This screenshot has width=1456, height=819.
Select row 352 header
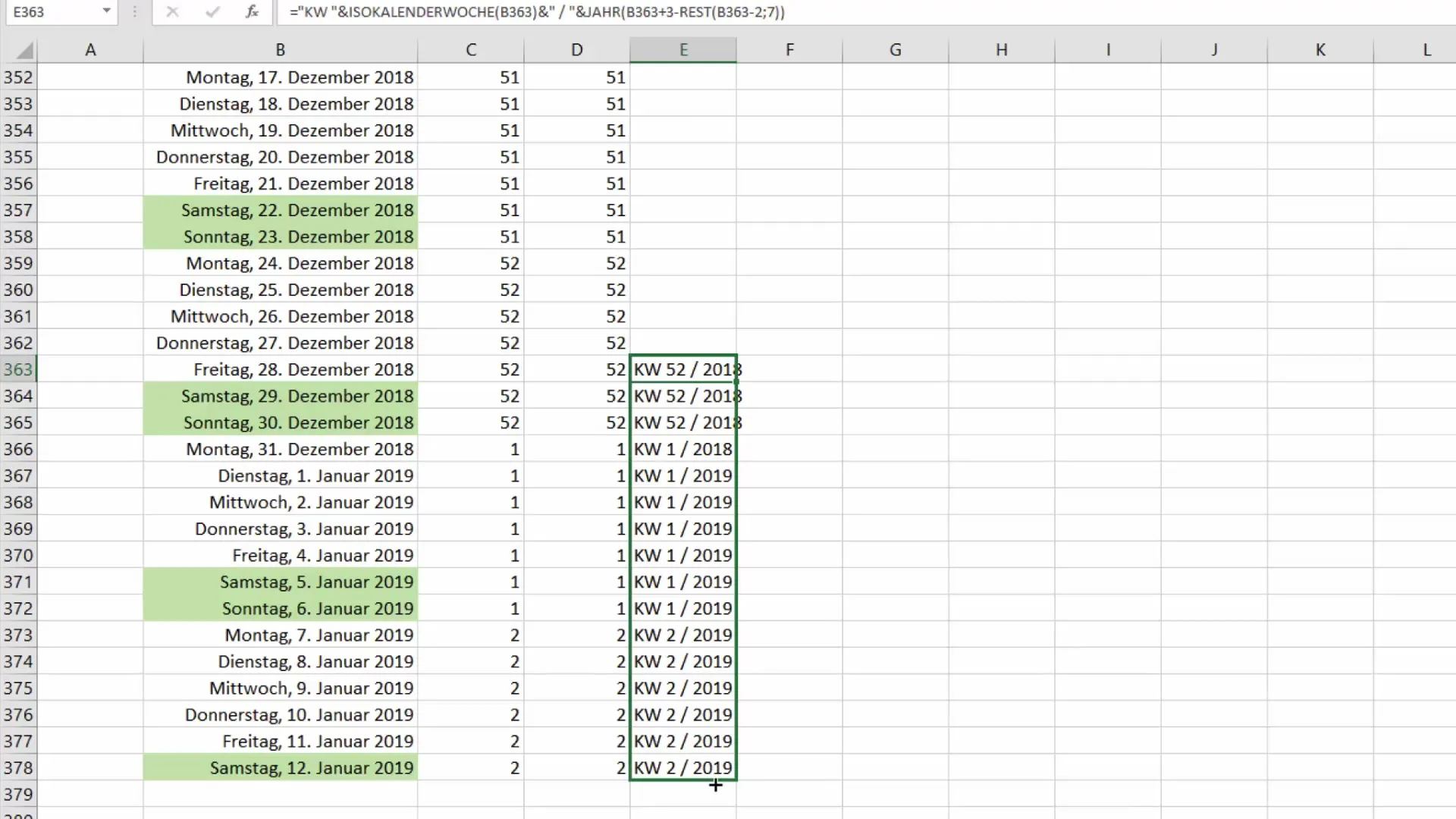[18, 77]
